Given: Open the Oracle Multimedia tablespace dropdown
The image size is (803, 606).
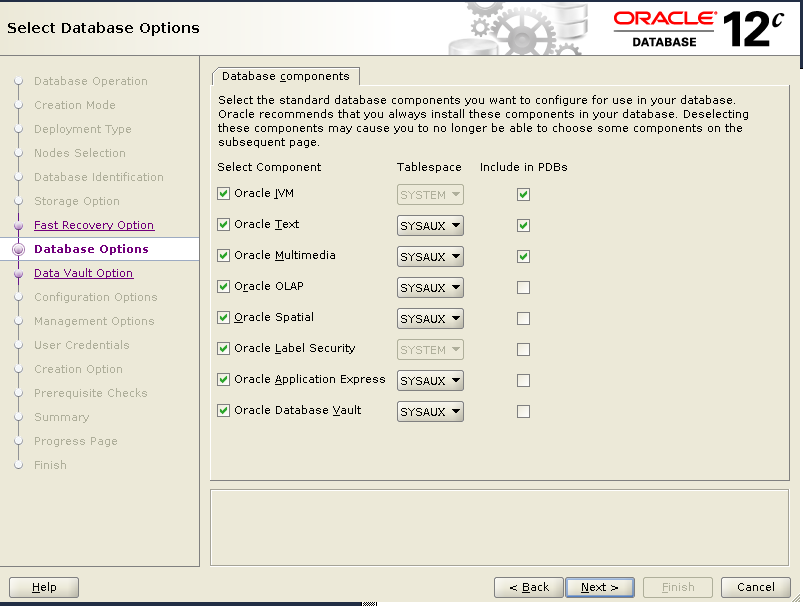Looking at the screenshot, I should click(x=430, y=257).
